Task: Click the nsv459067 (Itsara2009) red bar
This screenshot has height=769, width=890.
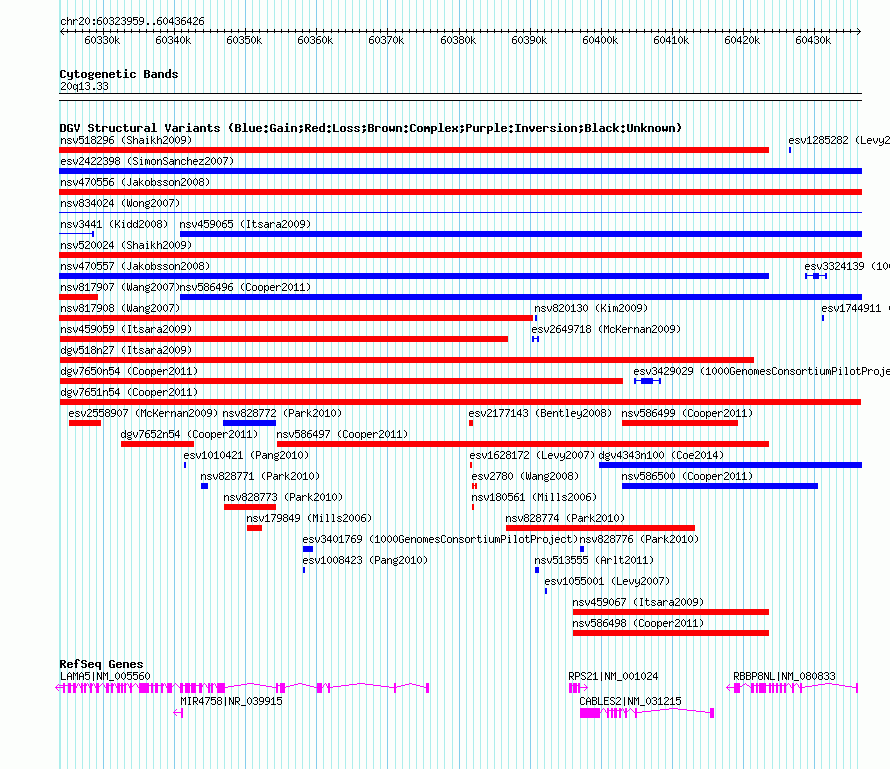Action: [x=671, y=612]
